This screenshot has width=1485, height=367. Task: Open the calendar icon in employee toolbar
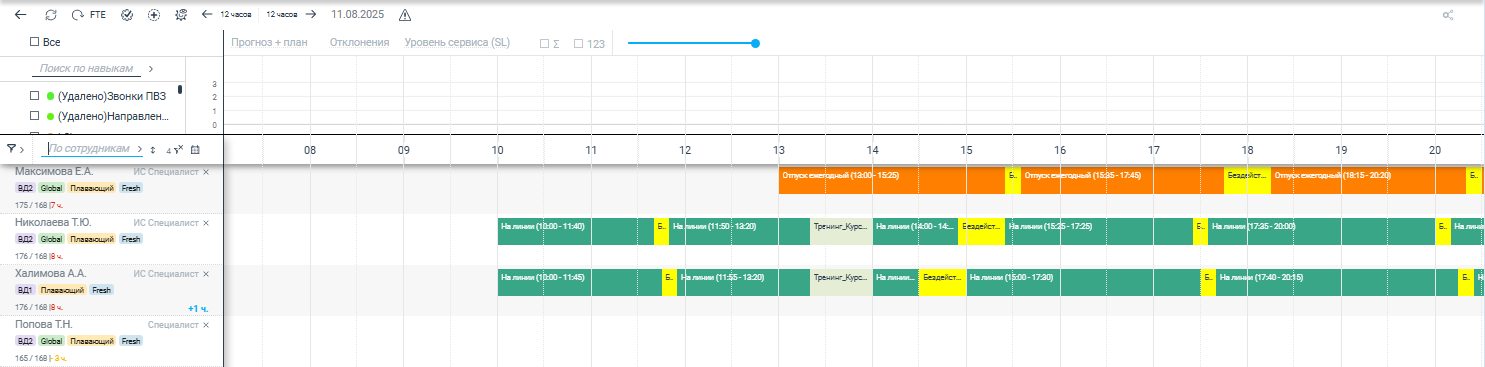click(195, 149)
